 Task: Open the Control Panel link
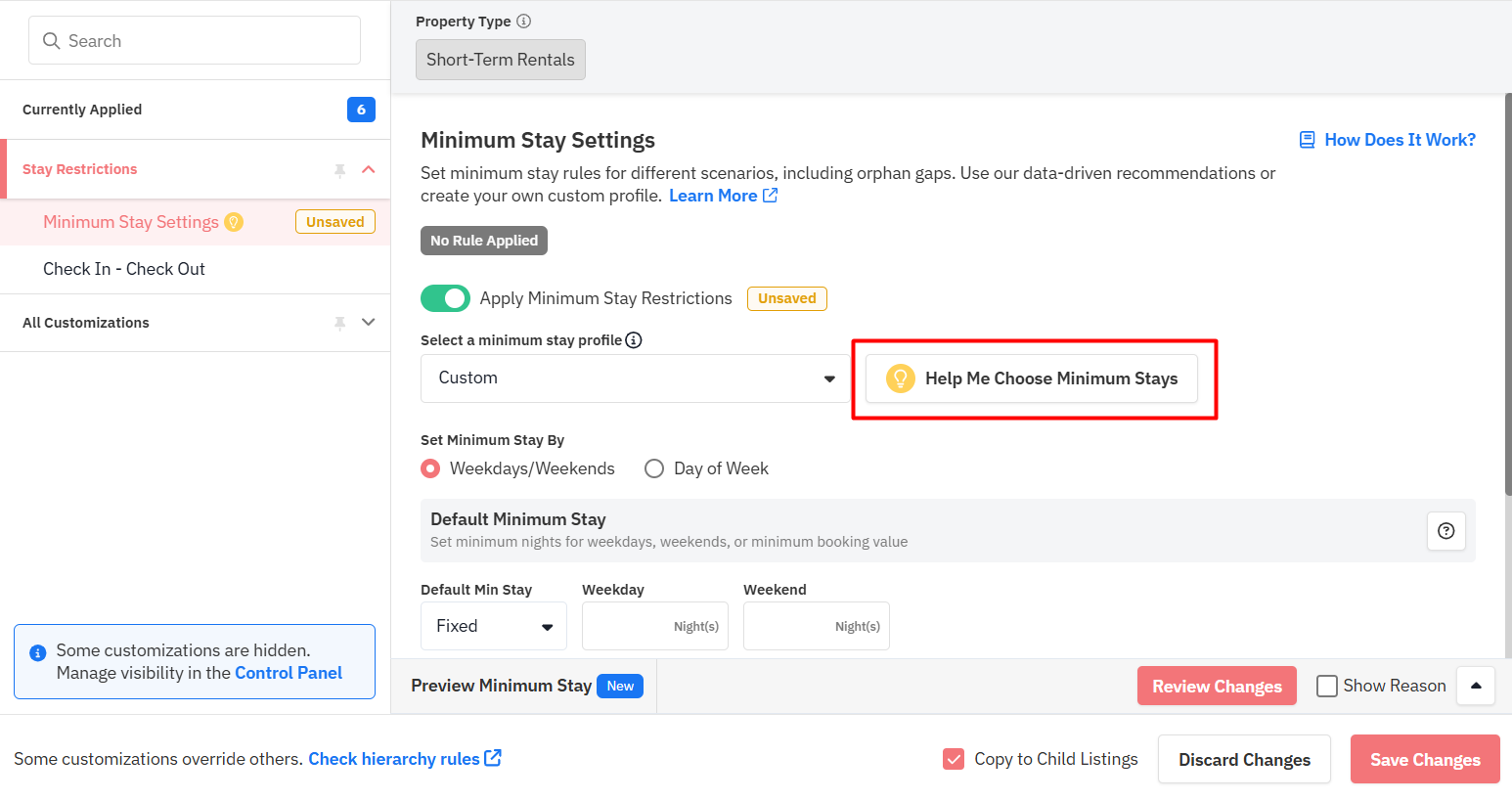tap(289, 673)
